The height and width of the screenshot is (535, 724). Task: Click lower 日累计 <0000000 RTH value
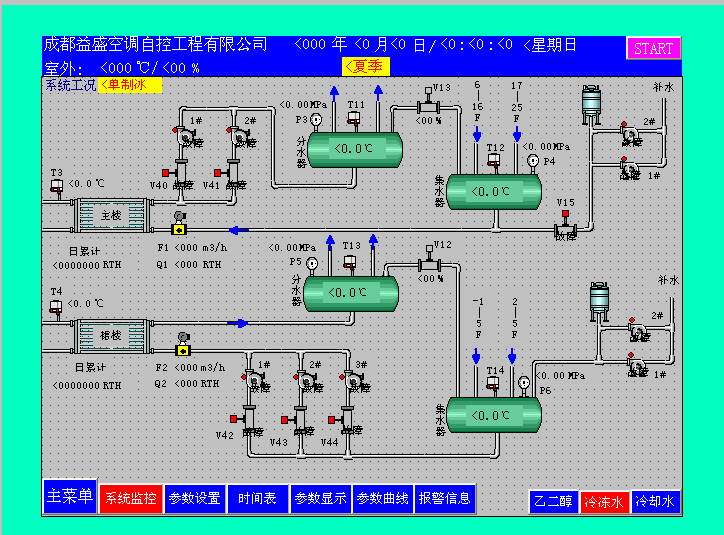[87, 385]
